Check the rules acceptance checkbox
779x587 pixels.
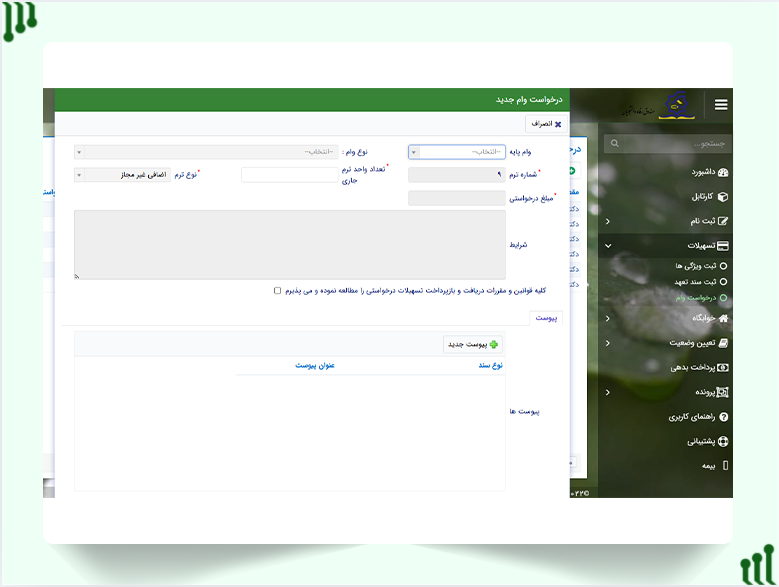tap(278, 291)
